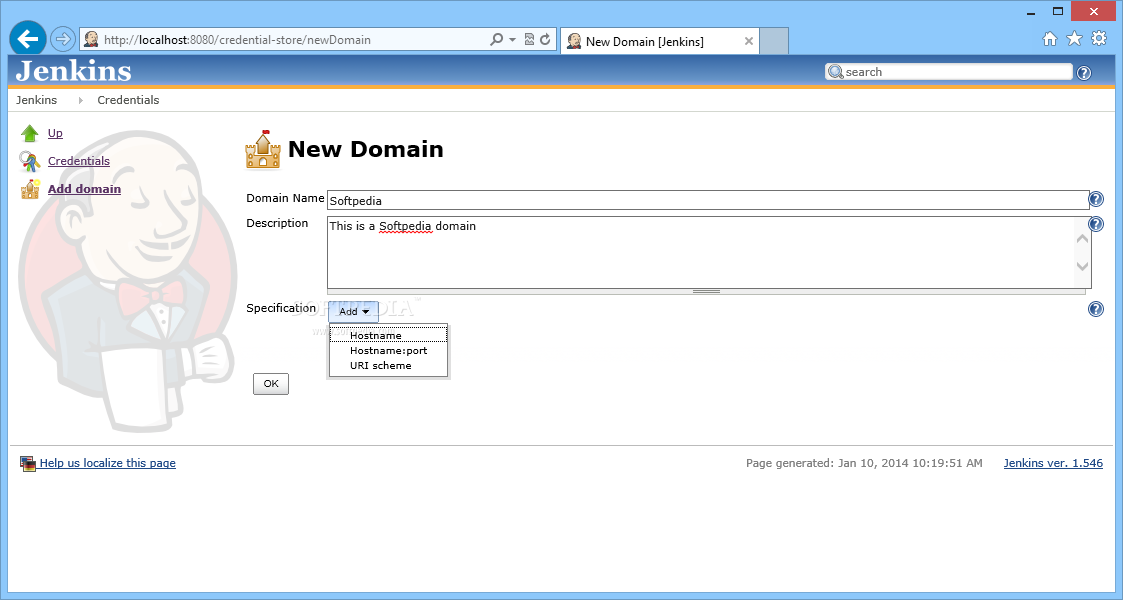Screen dimensions: 1123x600
Task: Click the Domain Name field containing Softpedia
Action: point(708,200)
